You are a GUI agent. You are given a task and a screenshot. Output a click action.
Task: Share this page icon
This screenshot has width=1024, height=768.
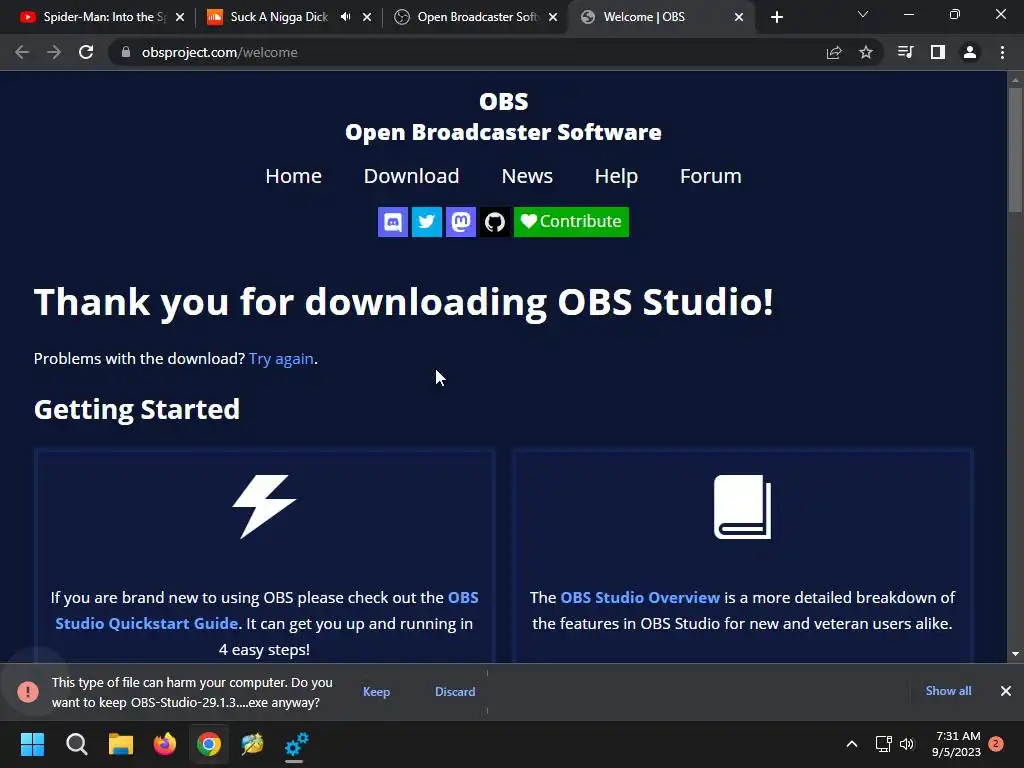click(834, 52)
